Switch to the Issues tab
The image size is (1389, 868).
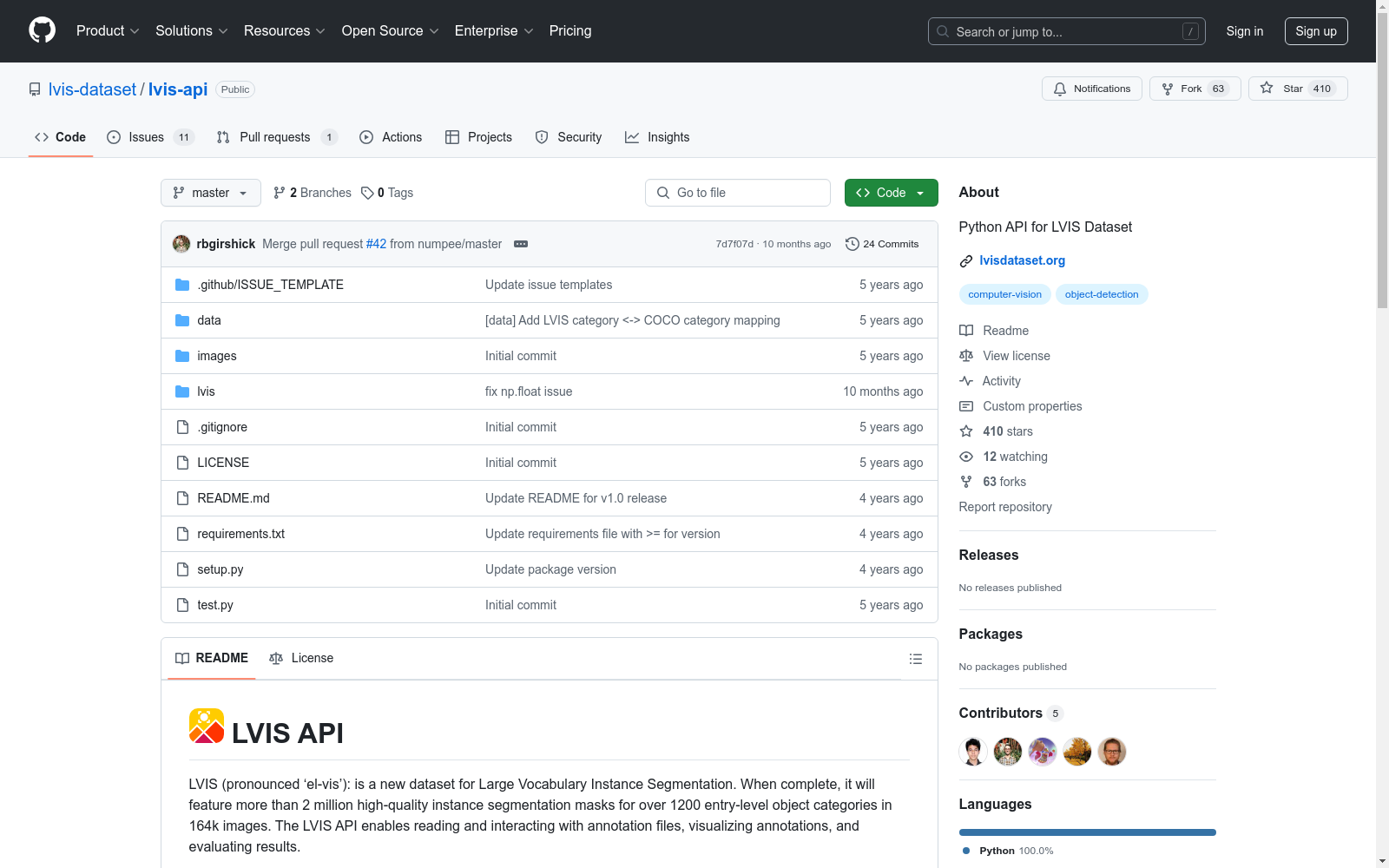pos(150,137)
